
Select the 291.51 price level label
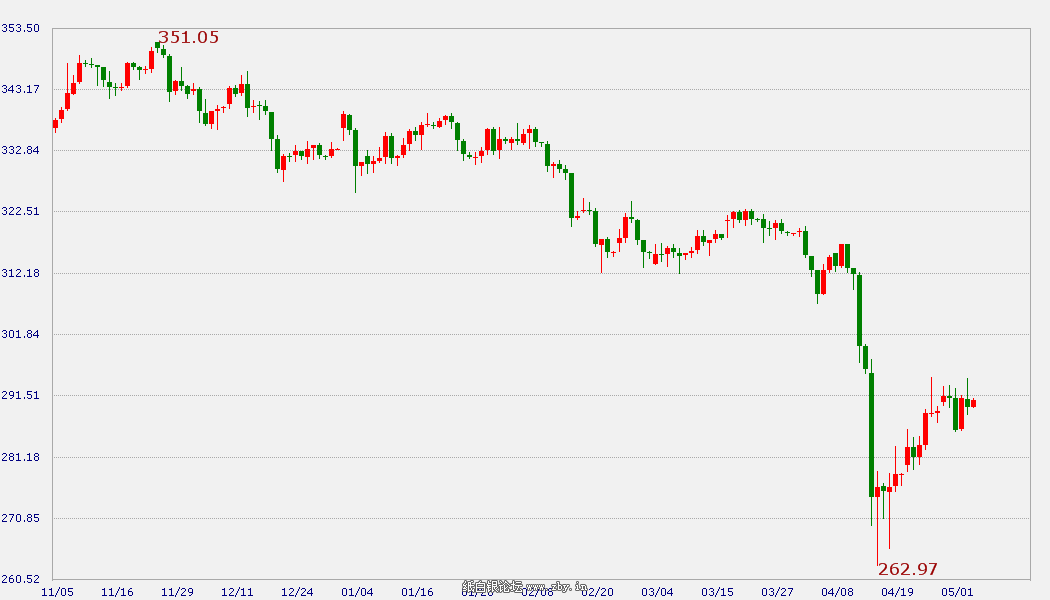(x=20, y=396)
